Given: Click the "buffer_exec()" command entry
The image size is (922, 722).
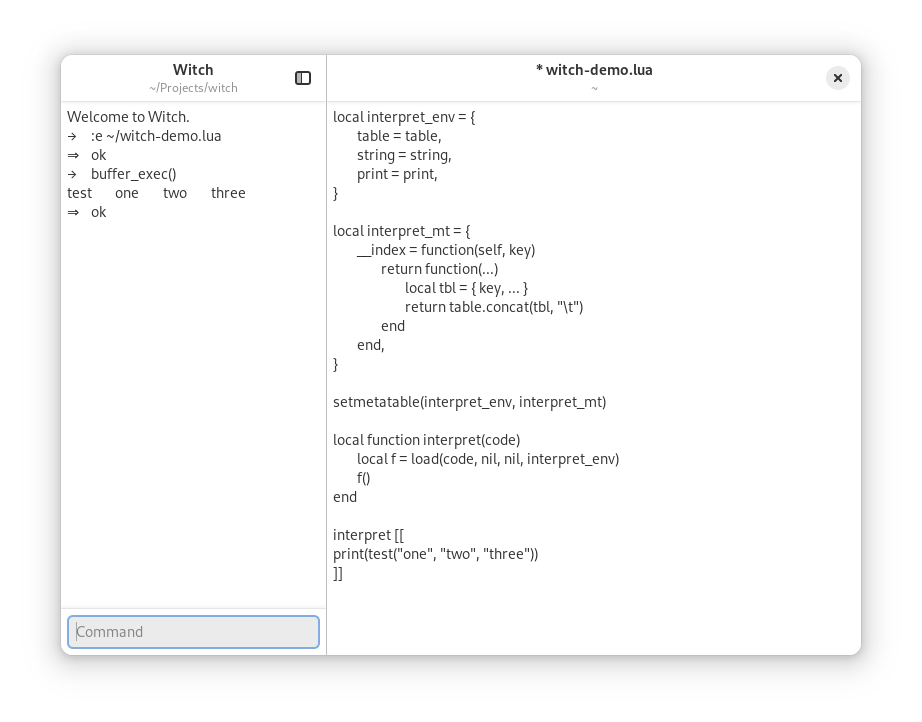Looking at the screenshot, I should coord(133,174).
